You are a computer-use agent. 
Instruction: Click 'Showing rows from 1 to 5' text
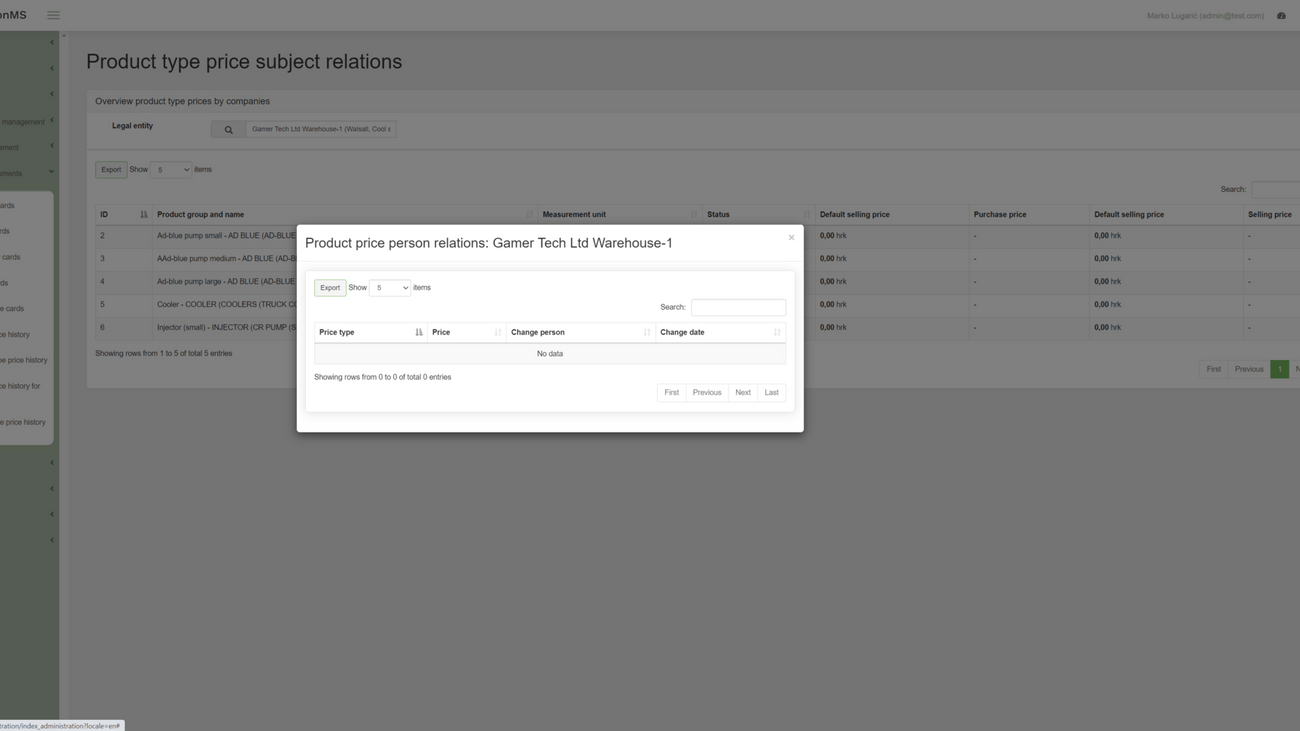pyautogui.click(x=164, y=354)
